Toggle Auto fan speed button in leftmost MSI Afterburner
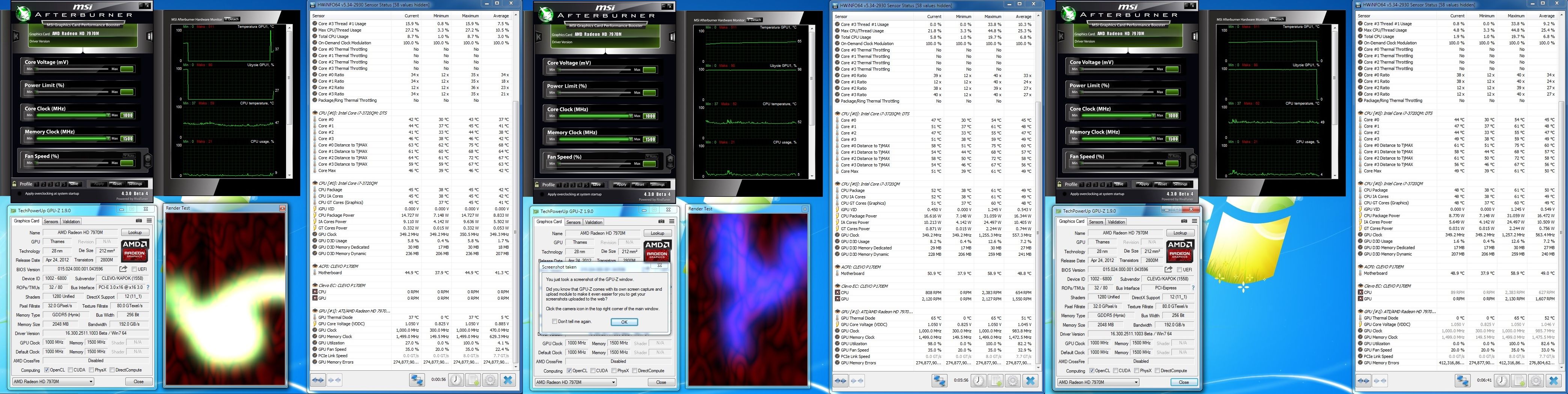 tap(129, 156)
